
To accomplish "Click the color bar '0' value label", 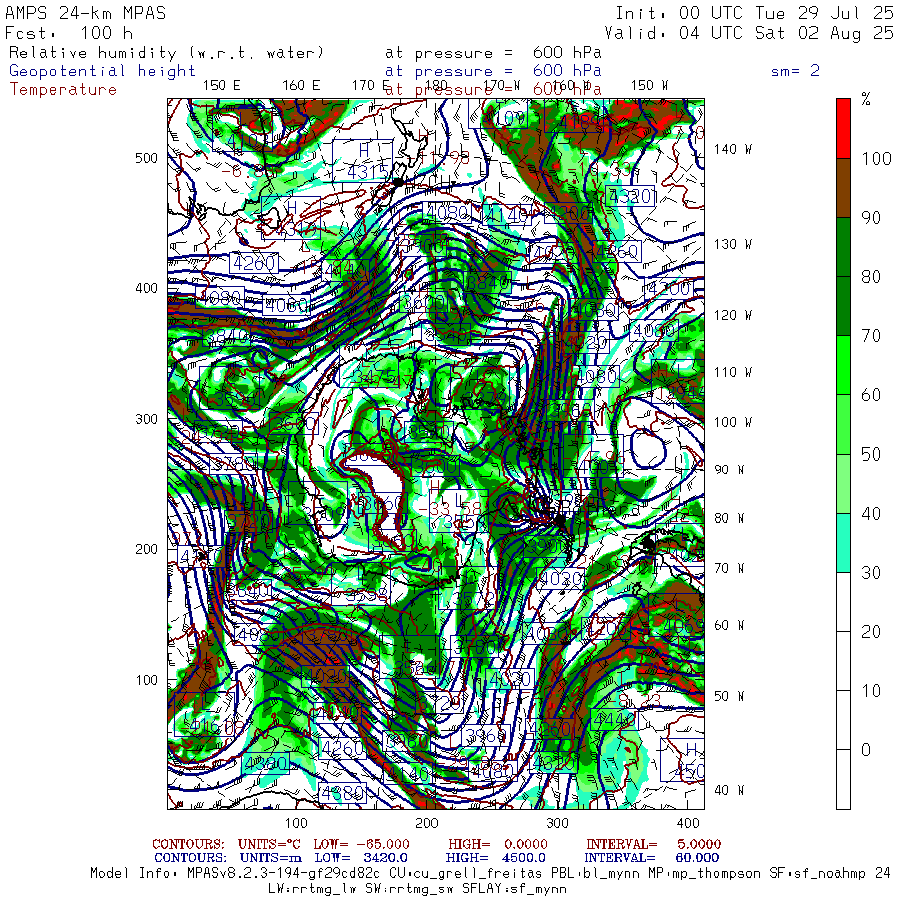I will click(866, 750).
